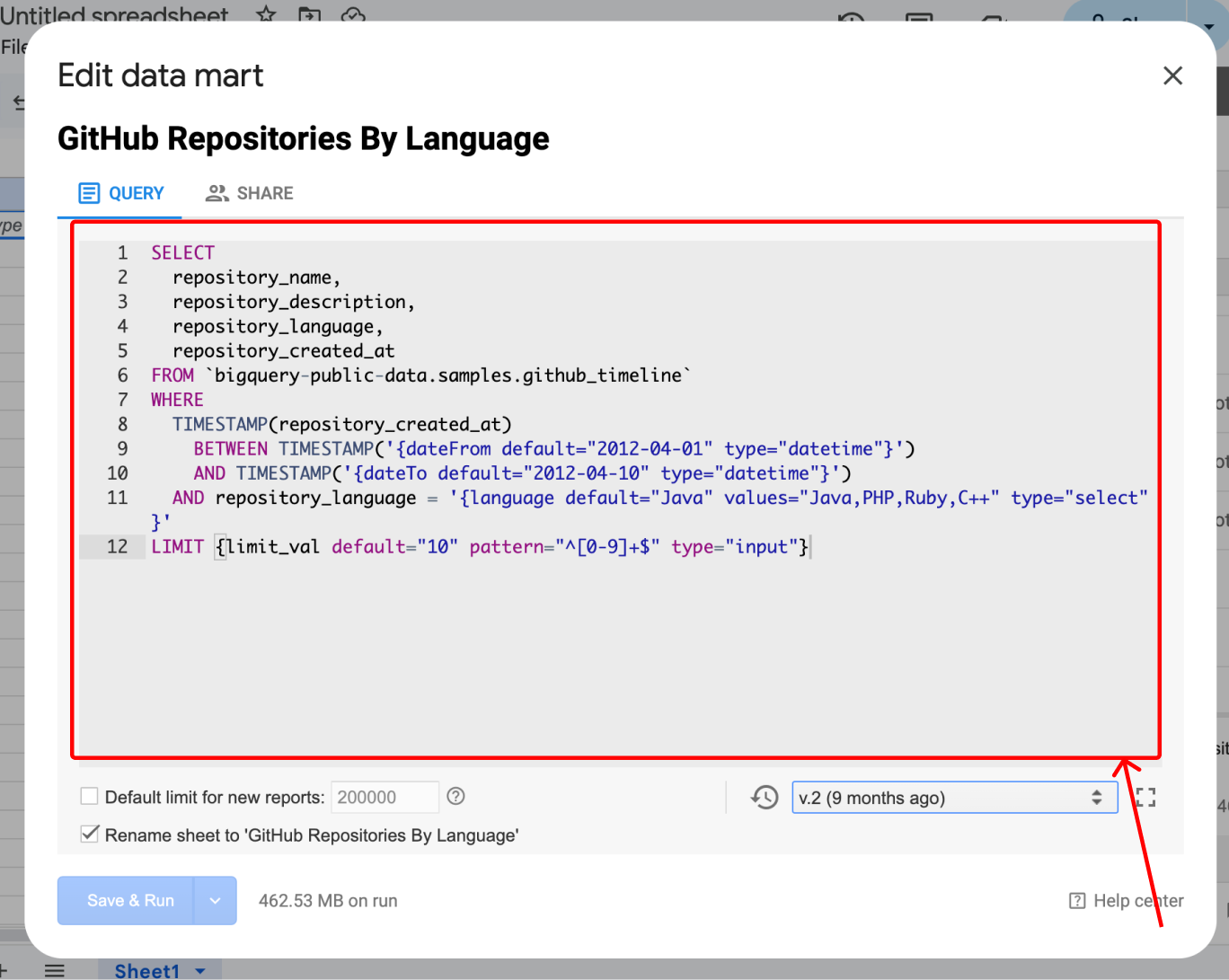
Task: Click the default limit 200000 input field
Action: 385,798
